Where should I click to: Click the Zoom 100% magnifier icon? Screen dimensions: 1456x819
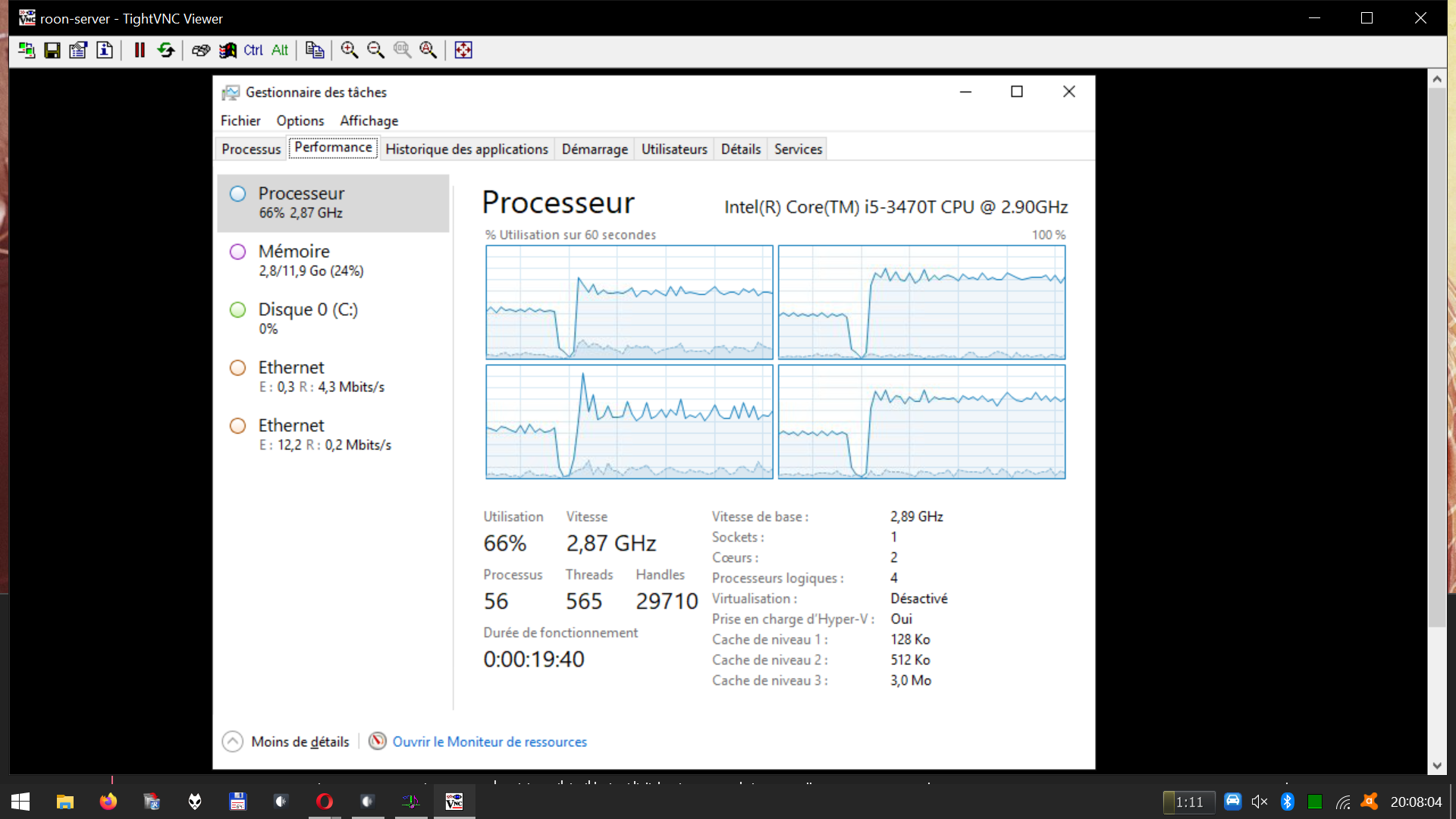click(402, 50)
